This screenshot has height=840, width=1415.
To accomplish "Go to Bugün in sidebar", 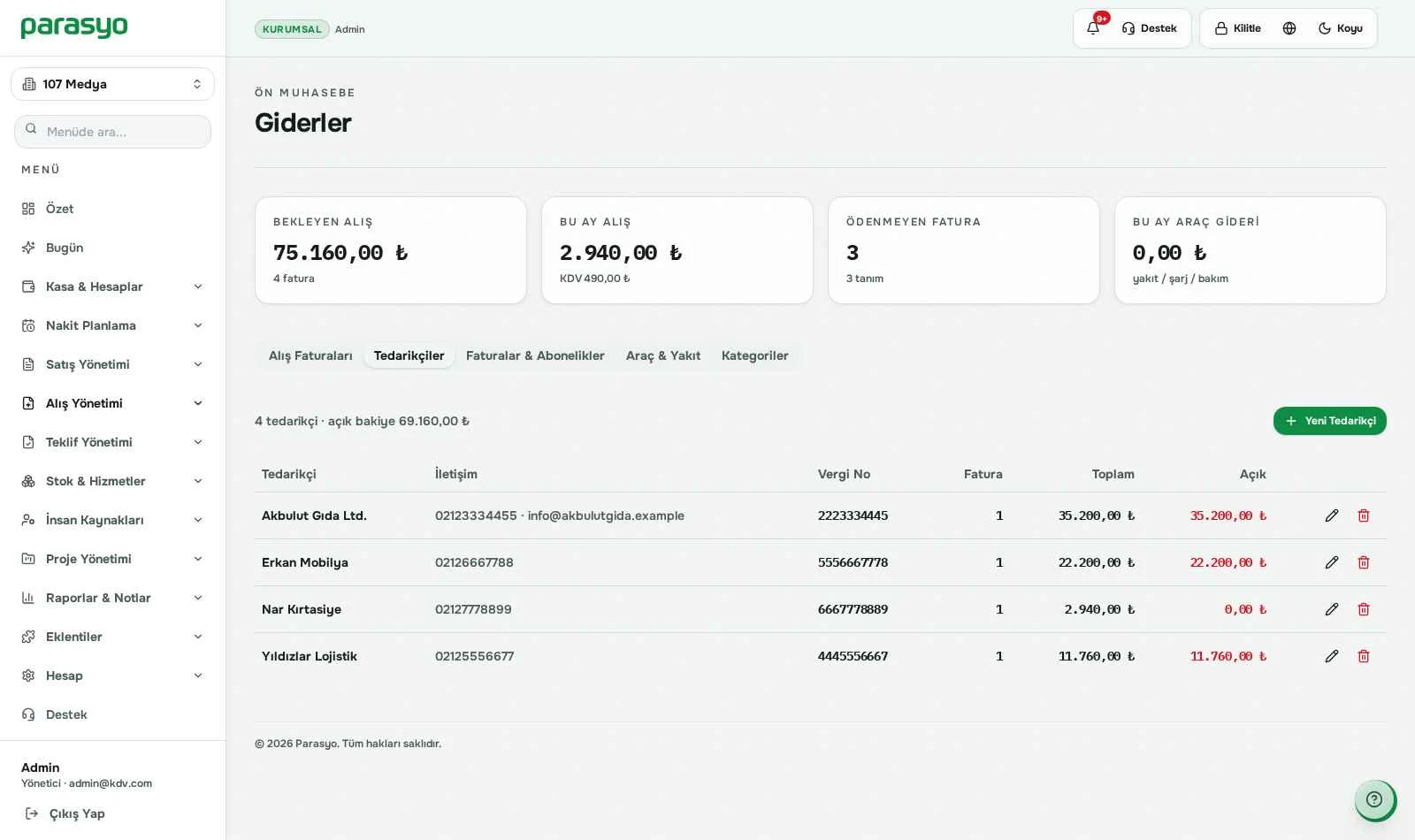I will click(x=112, y=248).
